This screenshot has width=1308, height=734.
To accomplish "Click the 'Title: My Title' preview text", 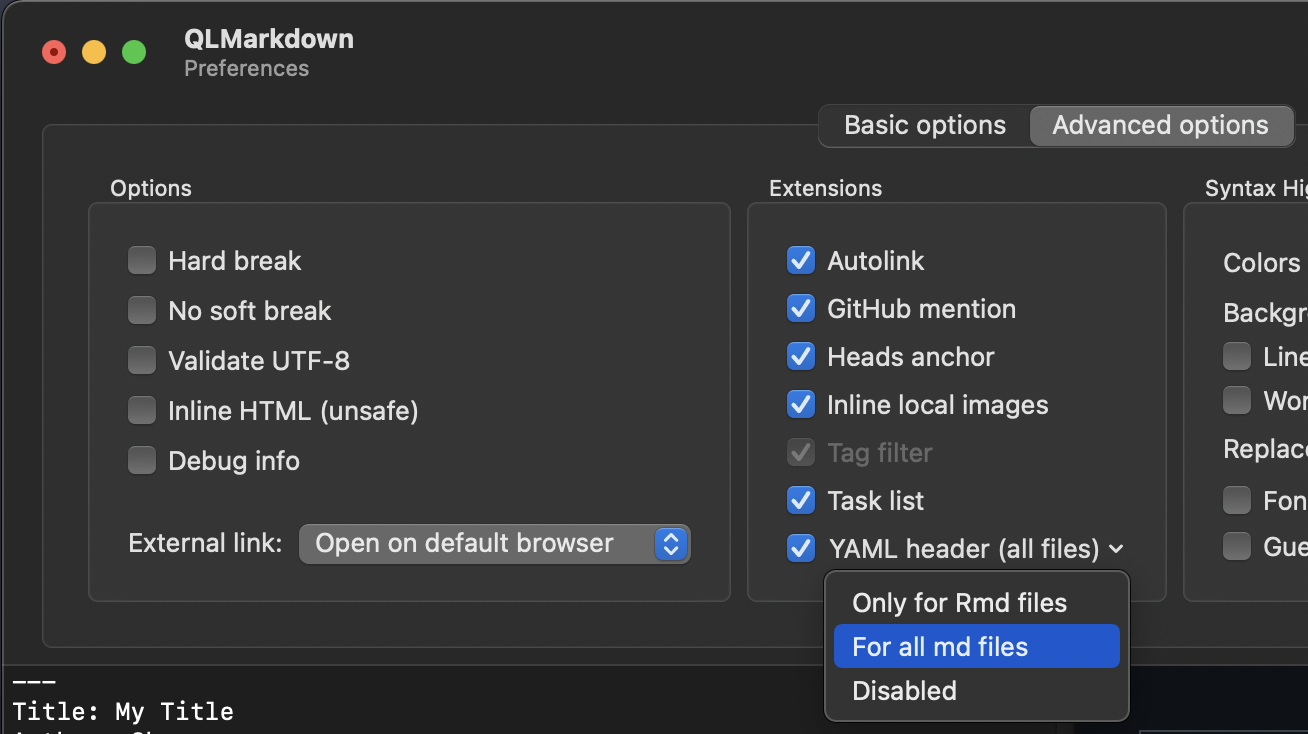I will (123, 712).
